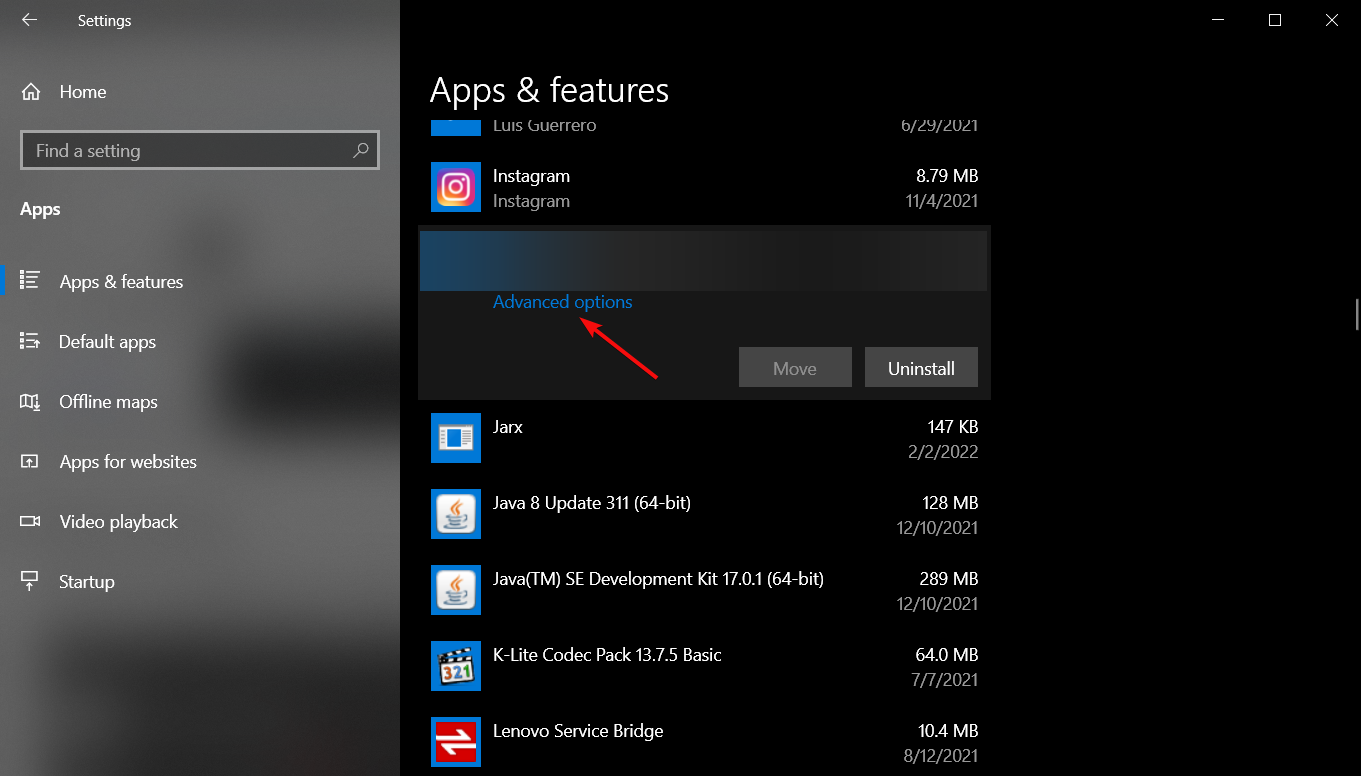Image resolution: width=1361 pixels, height=776 pixels.
Task: Open Apps for websites page
Action: [x=127, y=462]
